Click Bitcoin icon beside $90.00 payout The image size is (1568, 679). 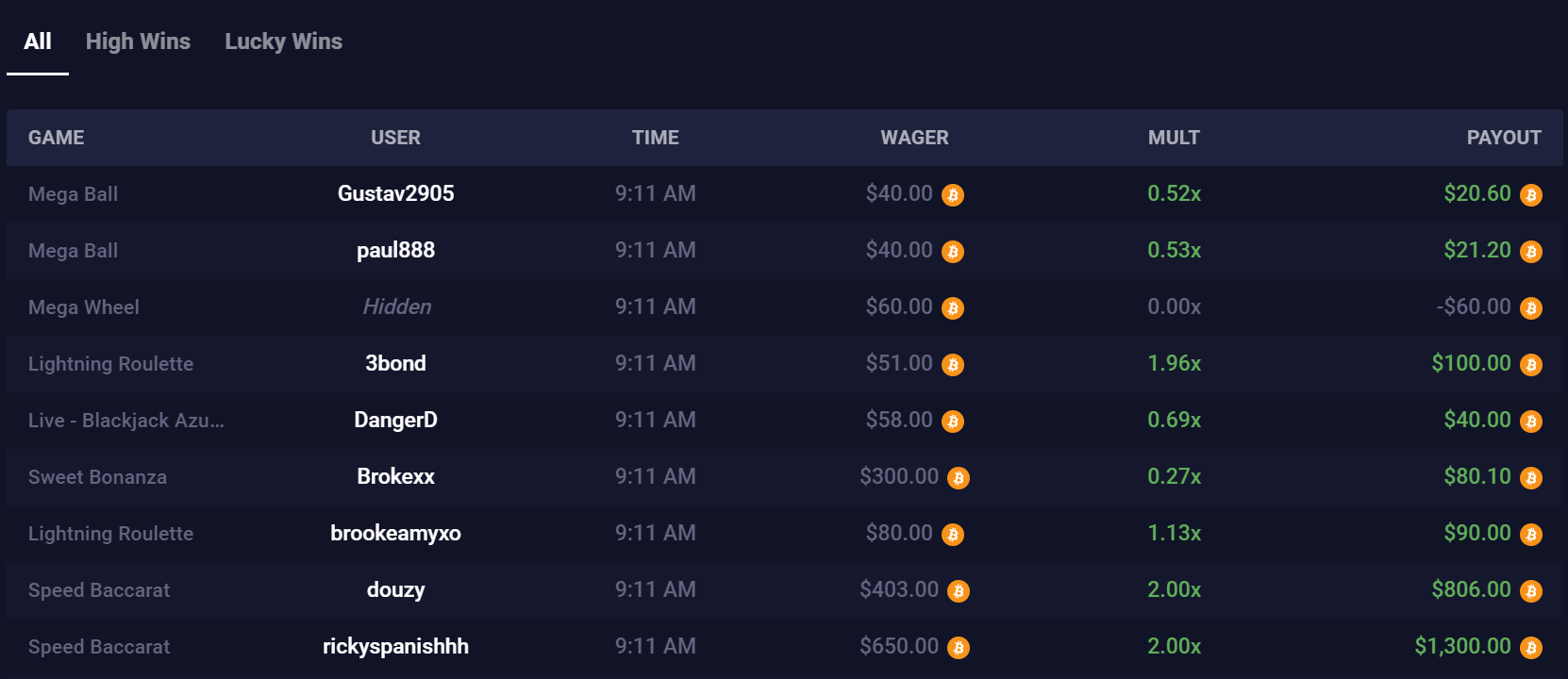coord(1531,535)
